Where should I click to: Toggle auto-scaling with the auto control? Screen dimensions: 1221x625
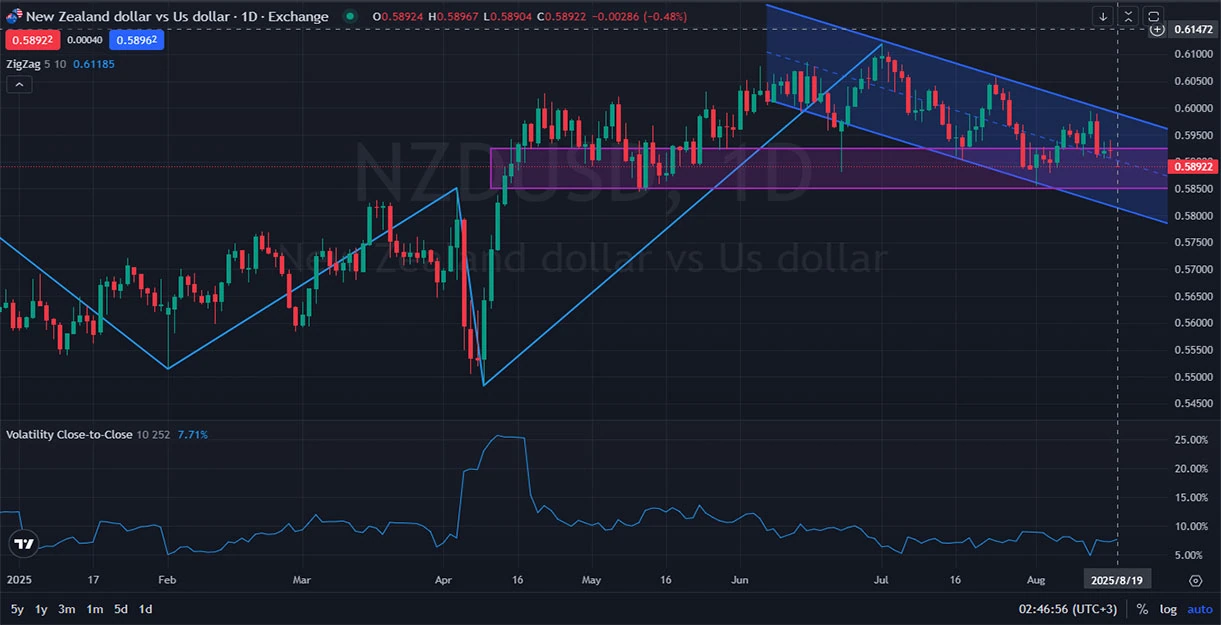[1199, 608]
